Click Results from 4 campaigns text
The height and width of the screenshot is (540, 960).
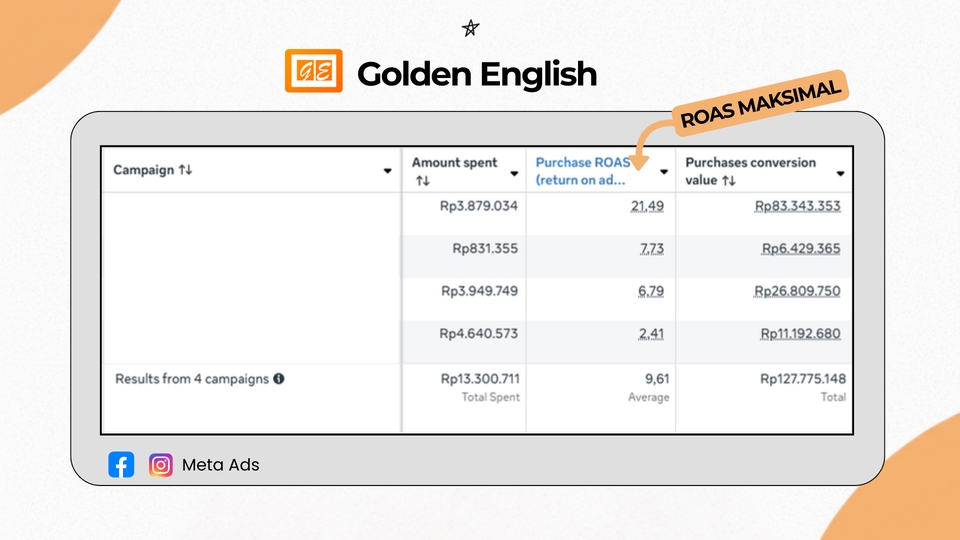pyautogui.click(x=192, y=379)
